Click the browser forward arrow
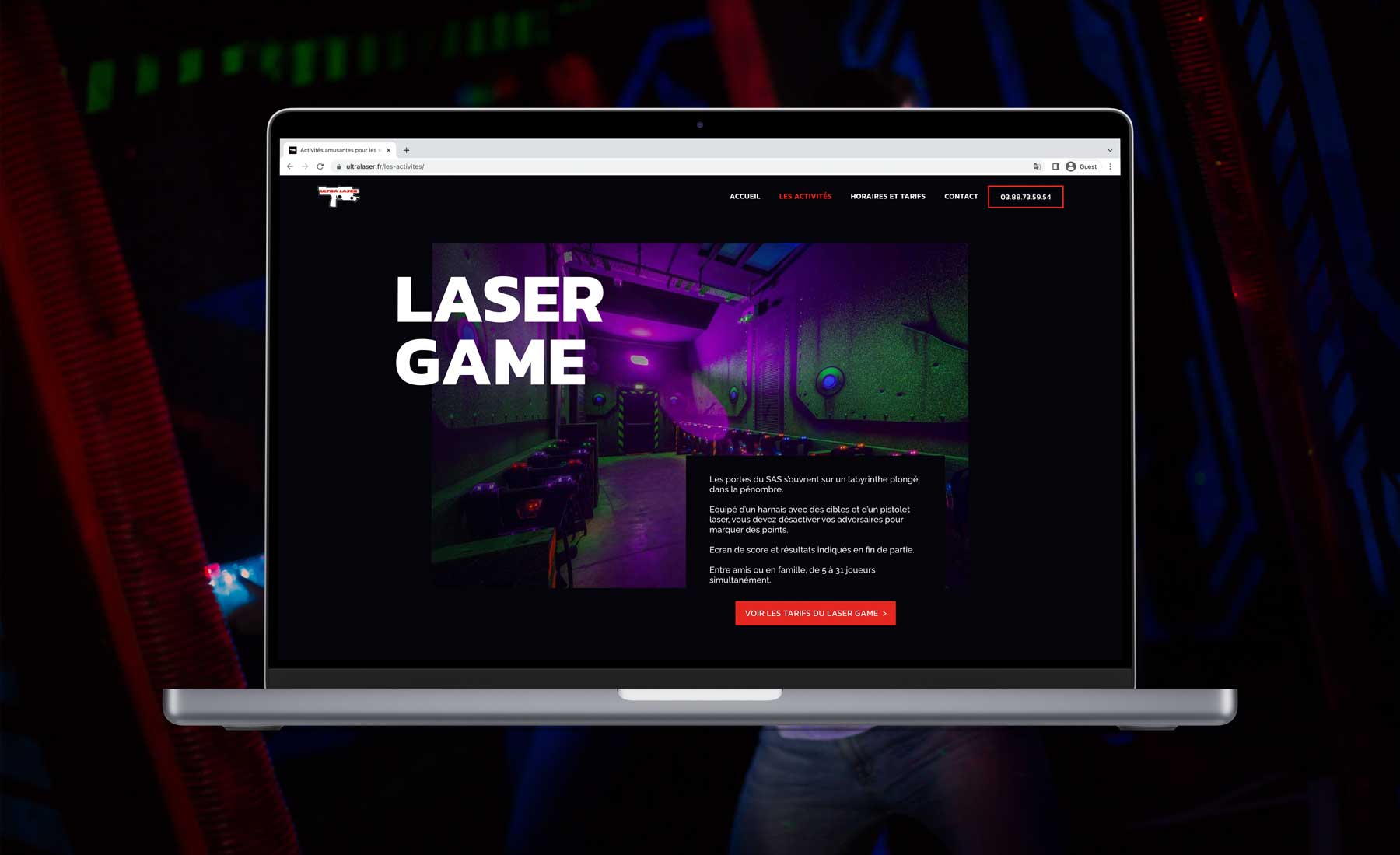Image resolution: width=1400 pixels, height=855 pixels. 305,166
